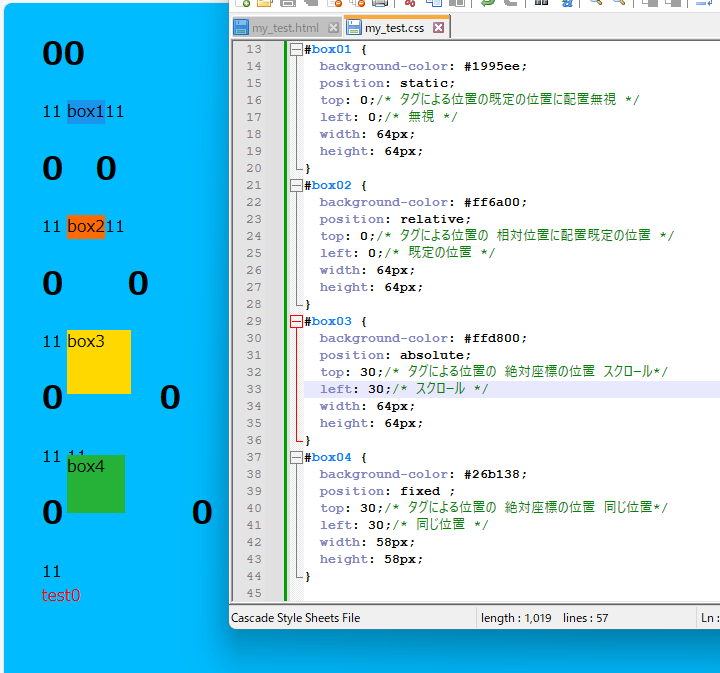Click the green box4 in the browser
Image resolution: width=720 pixels, height=673 pixels.
96,484
